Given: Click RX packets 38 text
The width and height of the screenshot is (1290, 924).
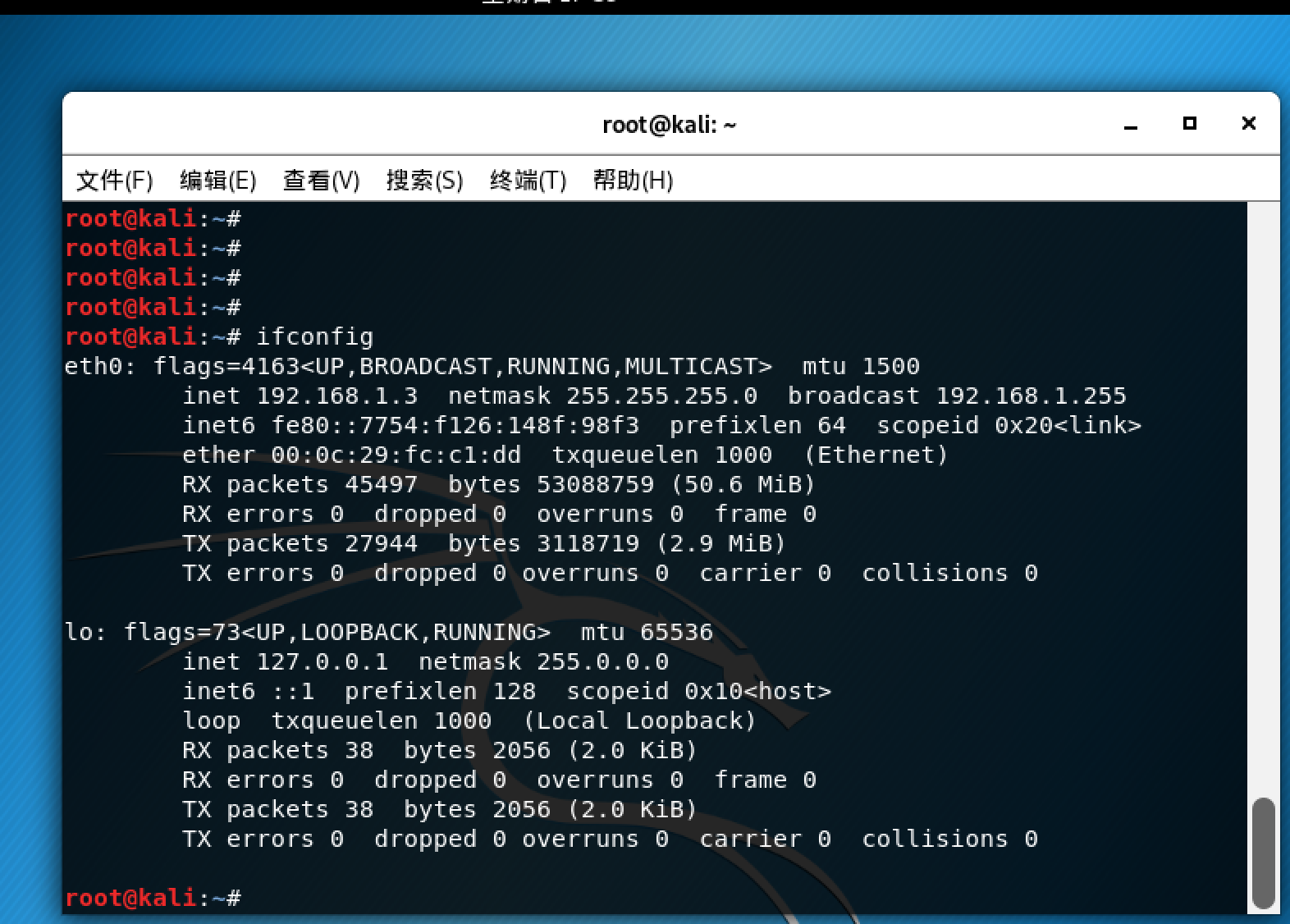Looking at the screenshot, I should point(278,750).
